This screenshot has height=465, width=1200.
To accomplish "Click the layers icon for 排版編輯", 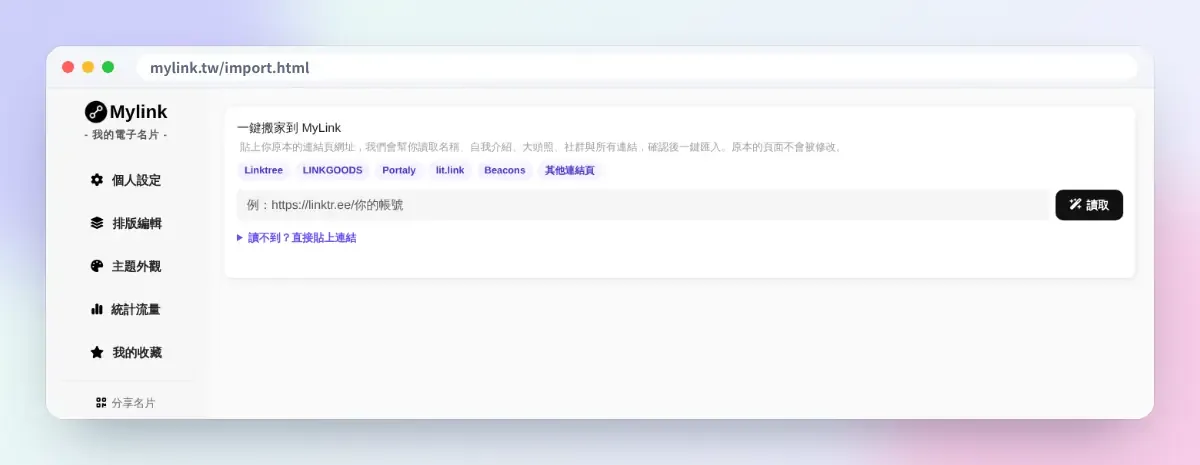I will (x=97, y=223).
